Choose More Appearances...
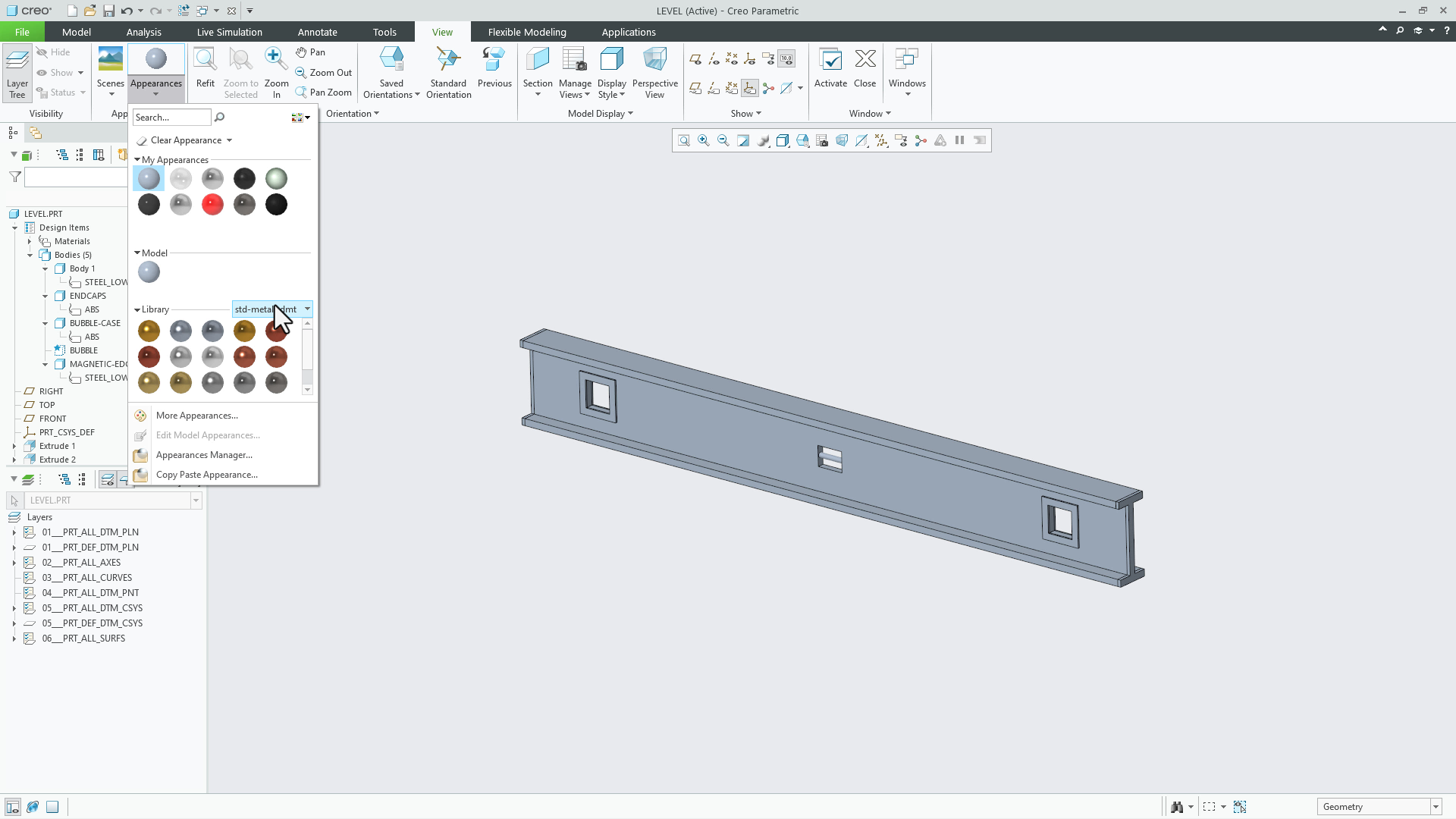Screen dimensions: 1456x819 tap(196, 415)
